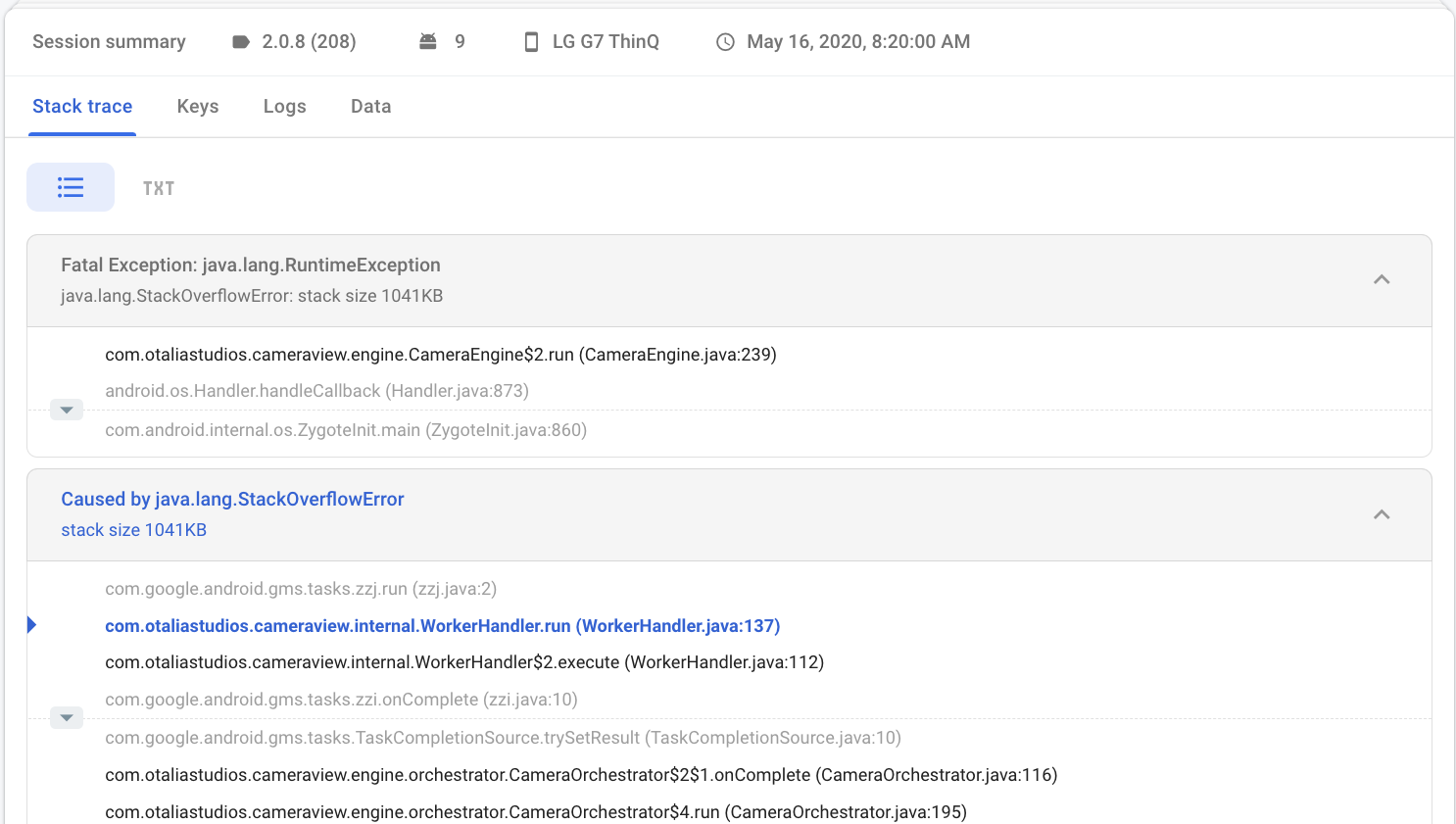Viewport: 1456px width, 824px height.
Task: Click the clock icon before the session timestamp
Action: 725,41
